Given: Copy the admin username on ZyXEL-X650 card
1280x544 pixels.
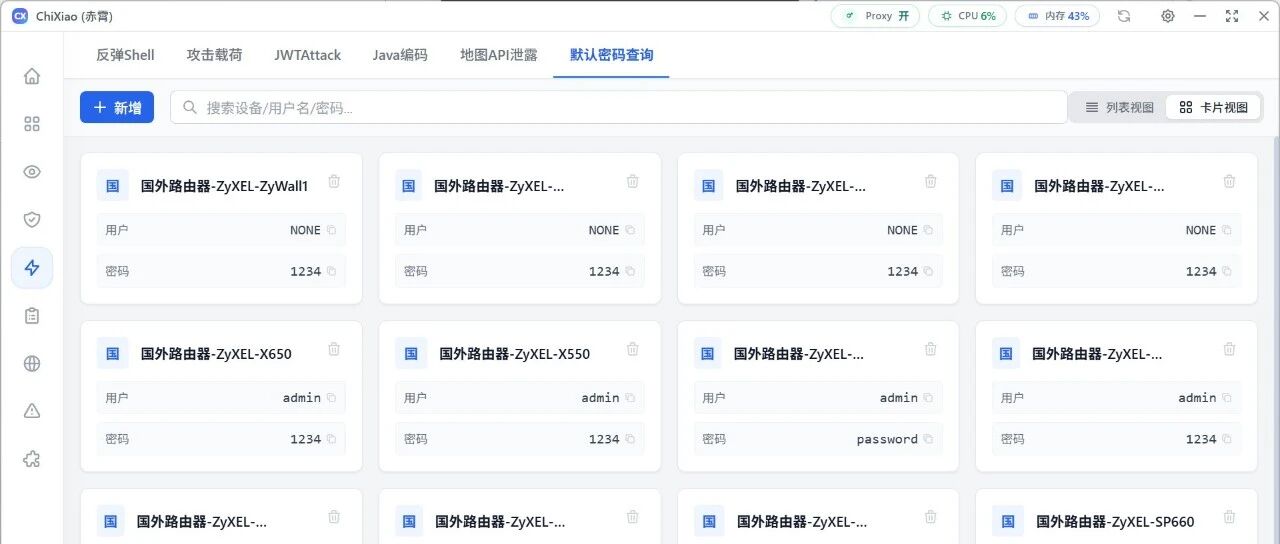Looking at the screenshot, I should [x=331, y=398].
